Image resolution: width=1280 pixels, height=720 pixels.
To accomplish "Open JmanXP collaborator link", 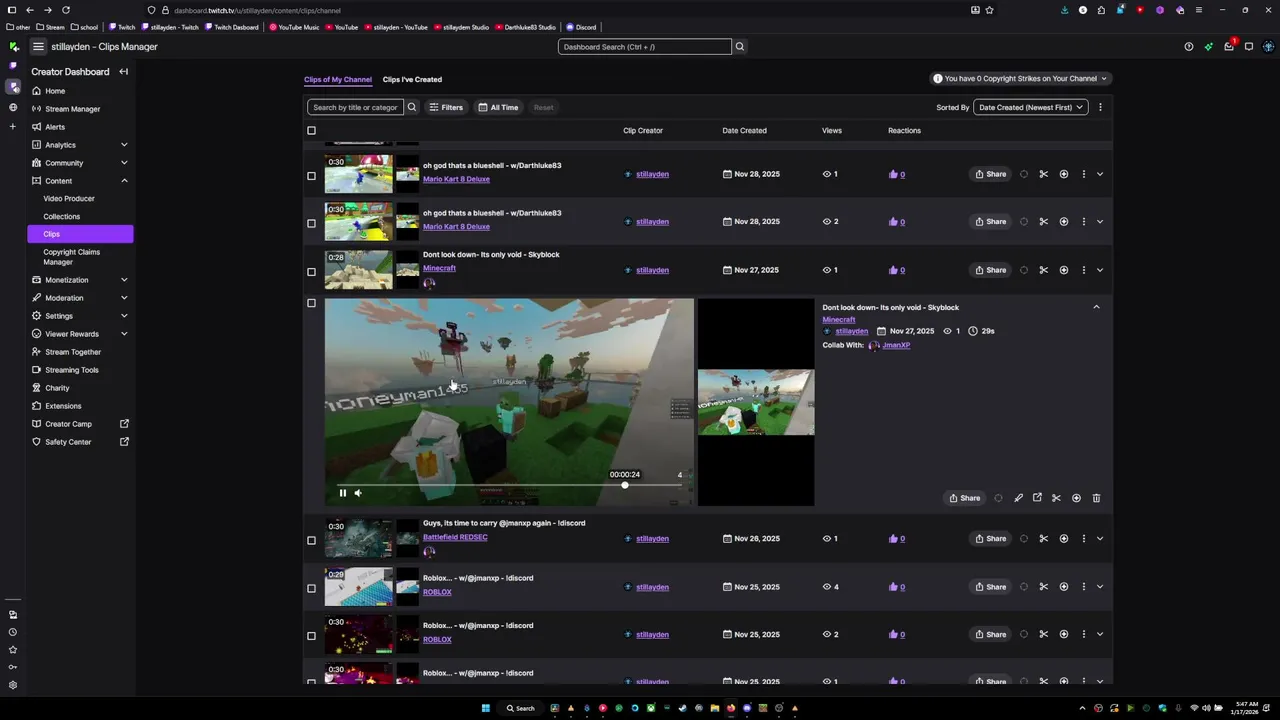I will (896, 345).
